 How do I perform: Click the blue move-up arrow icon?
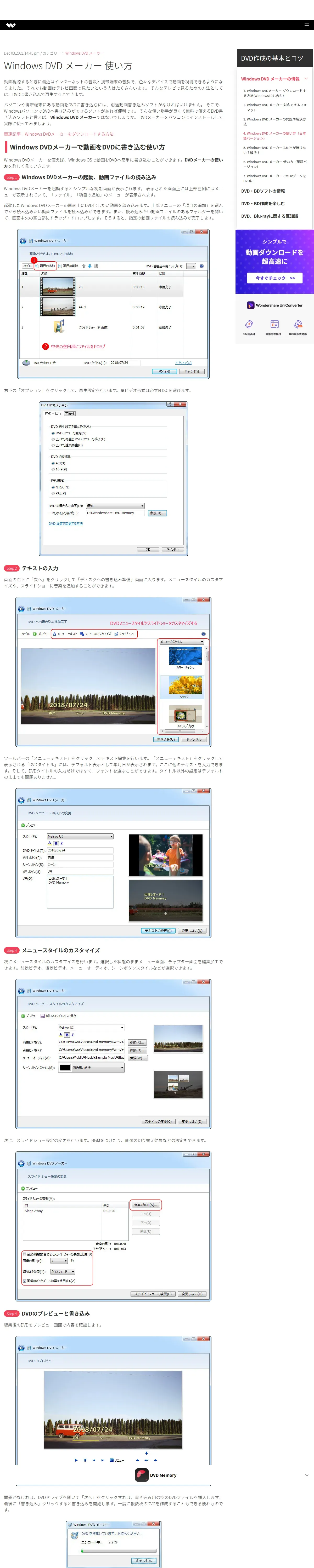pyautogui.click(x=83, y=266)
